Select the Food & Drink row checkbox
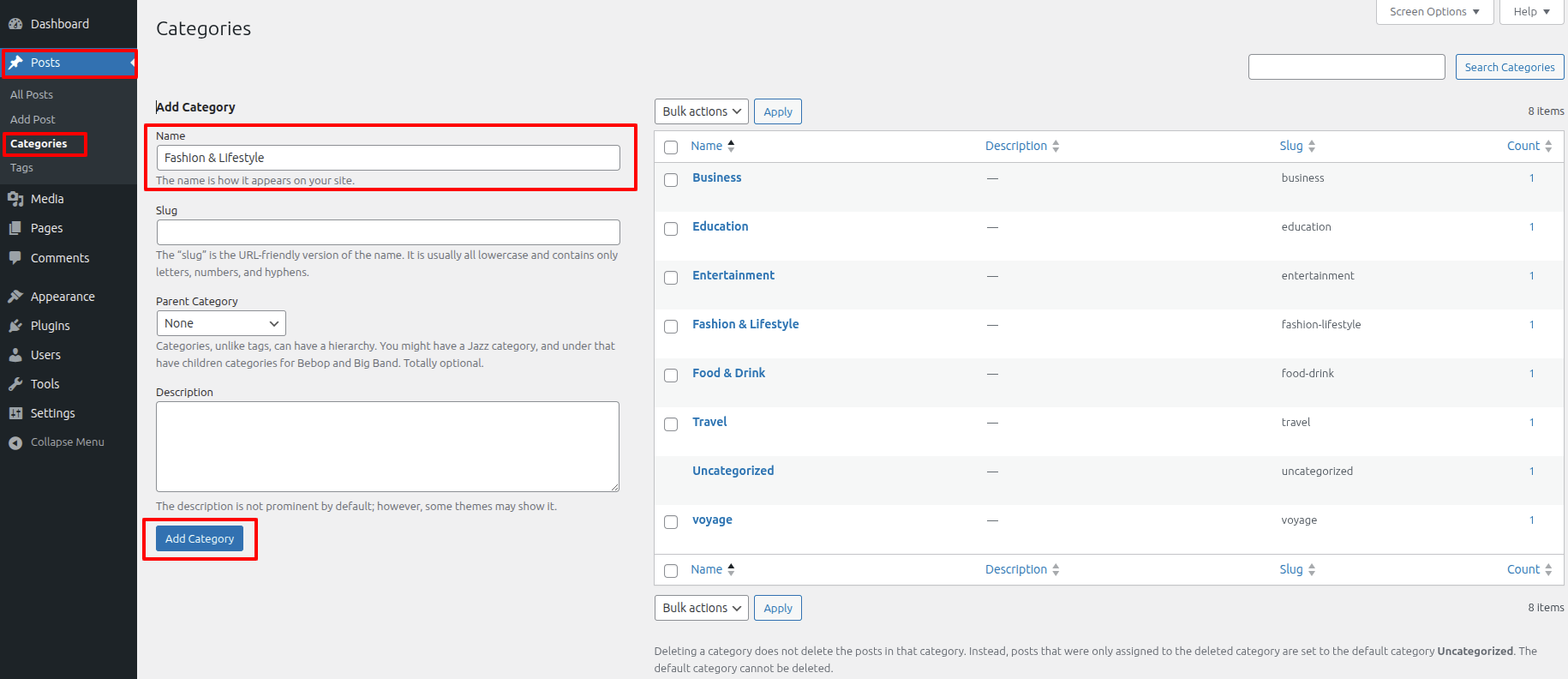The height and width of the screenshot is (679, 1568). coord(671,375)
